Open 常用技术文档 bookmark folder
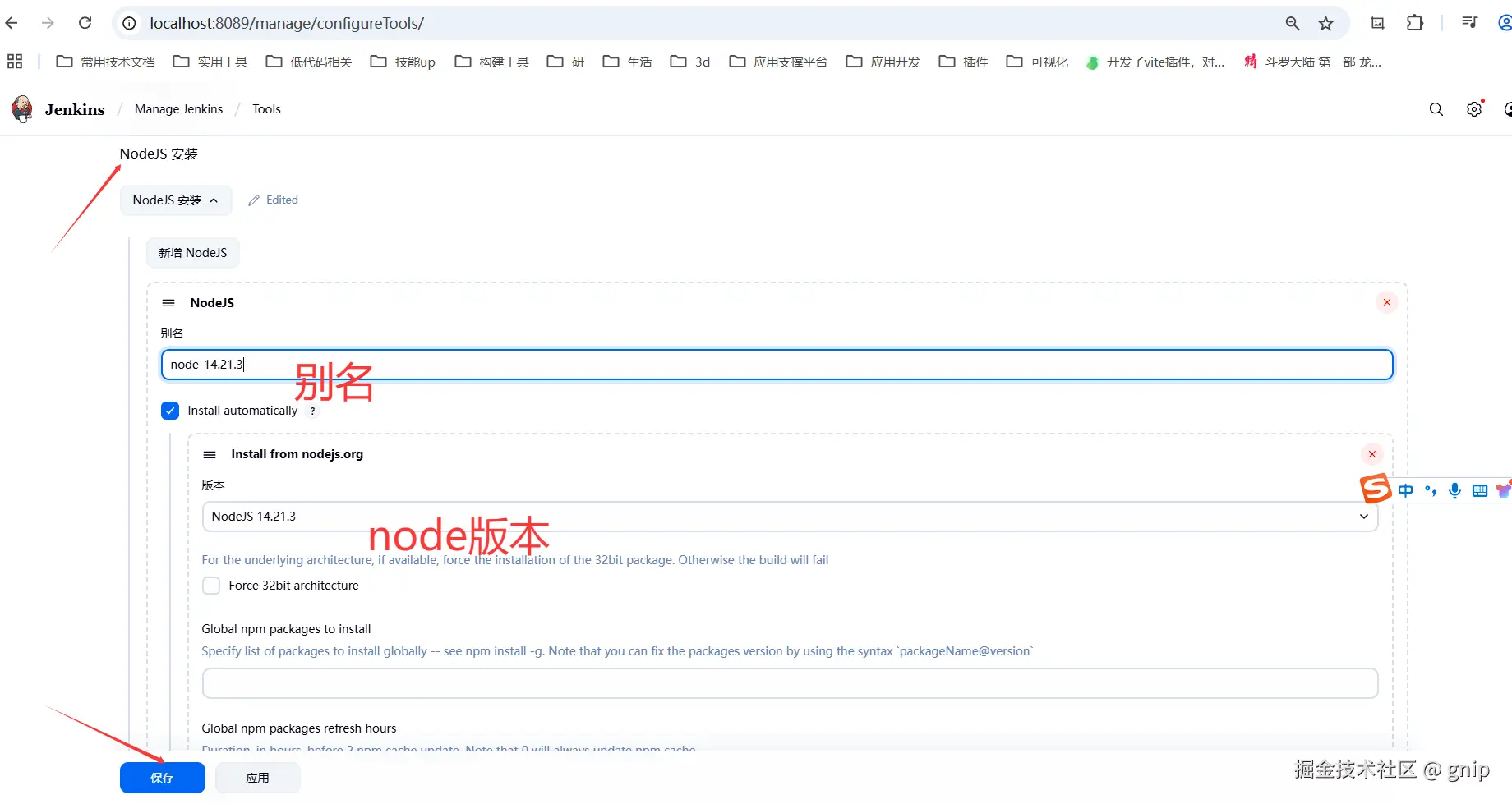The height and width of the screenshot is (804, 1512). click(105, 62)
